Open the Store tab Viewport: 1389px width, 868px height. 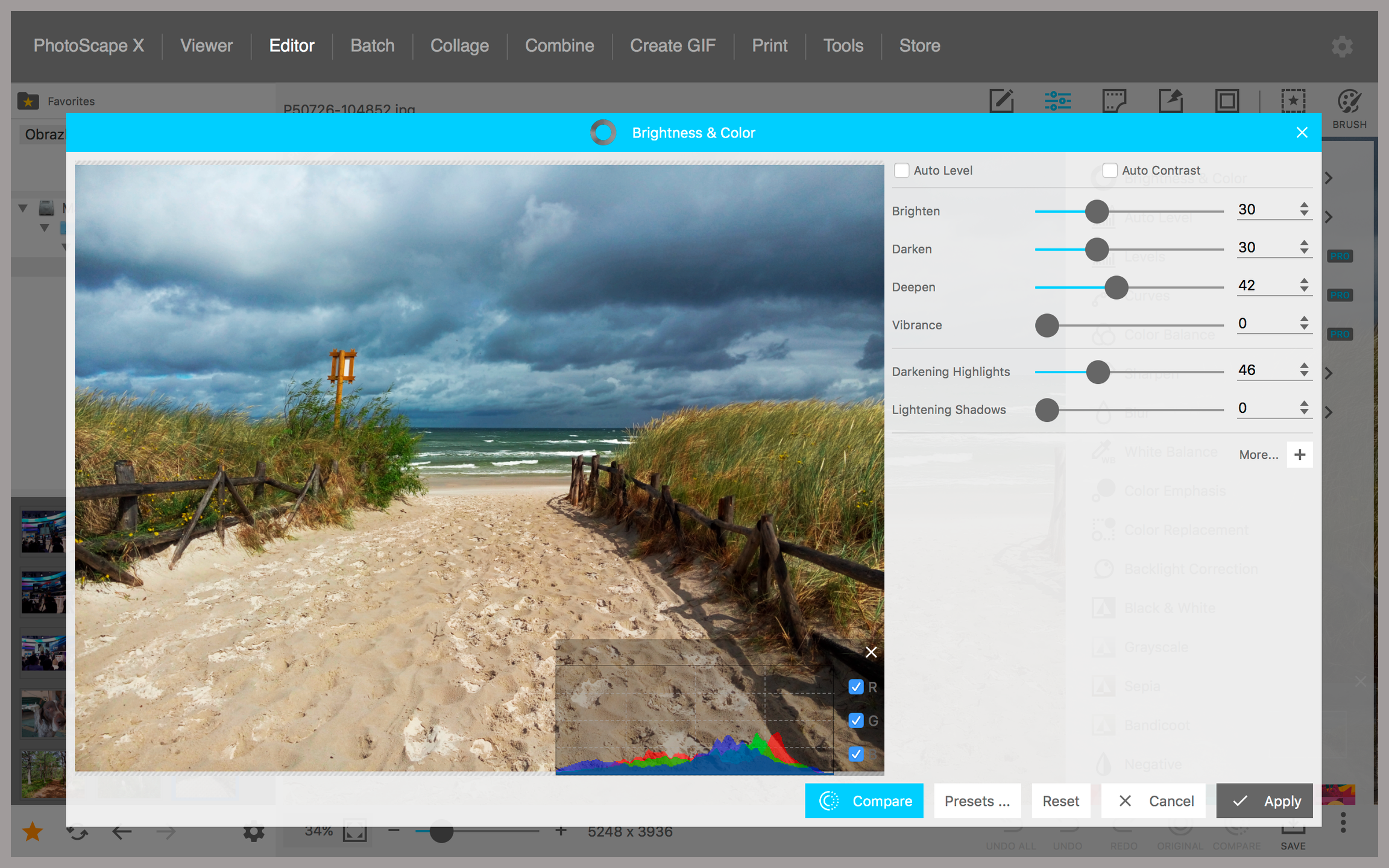click(919, 46)
